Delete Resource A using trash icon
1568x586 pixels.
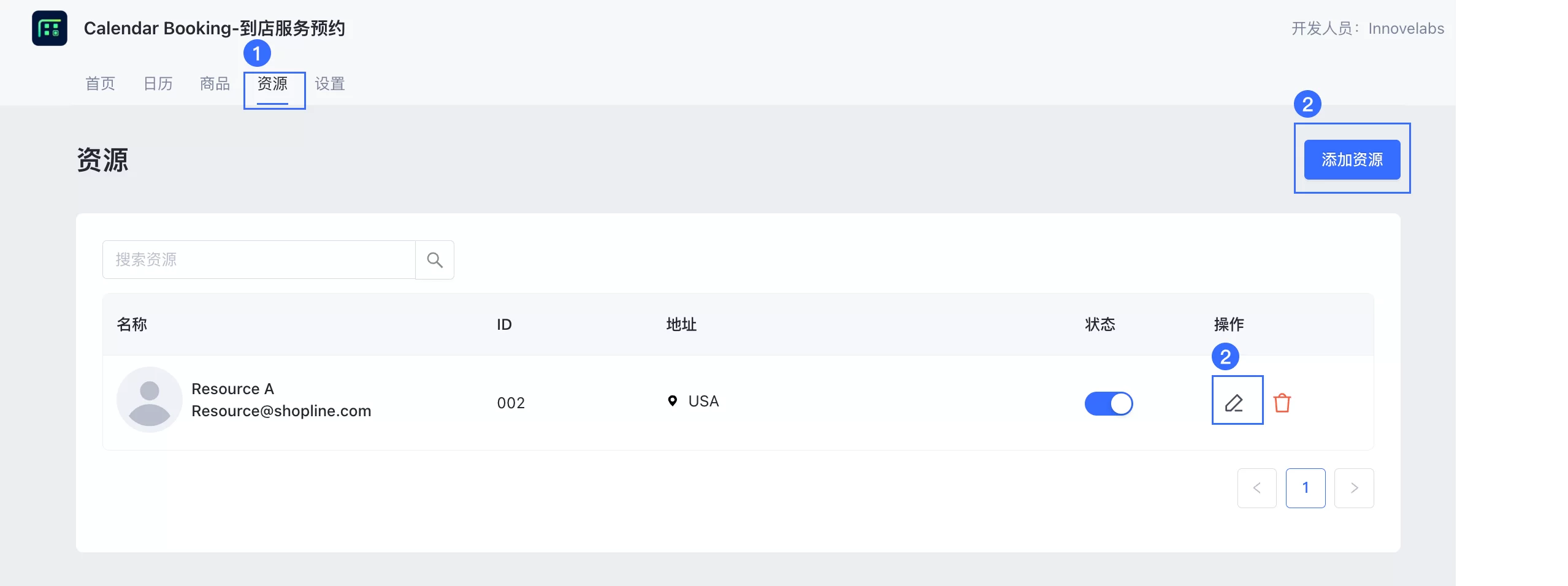point(1282,403)
